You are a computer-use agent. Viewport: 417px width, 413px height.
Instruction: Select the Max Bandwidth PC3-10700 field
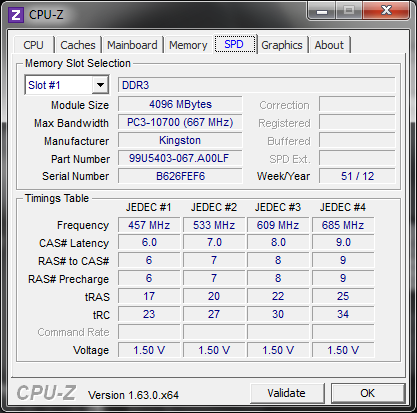point(180,122)
